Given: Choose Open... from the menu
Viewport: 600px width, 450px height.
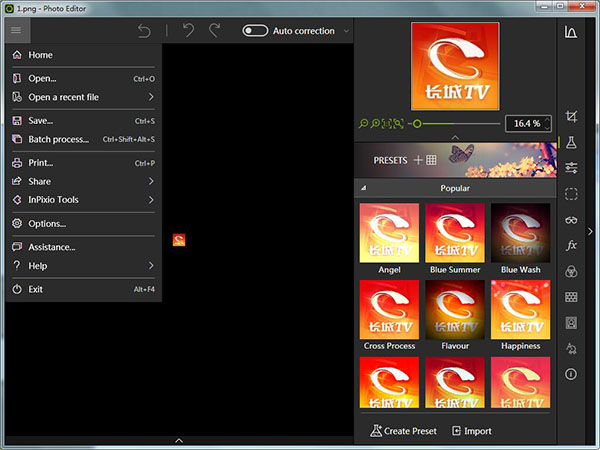Looking at the screenshot, I should coord(83,78).
